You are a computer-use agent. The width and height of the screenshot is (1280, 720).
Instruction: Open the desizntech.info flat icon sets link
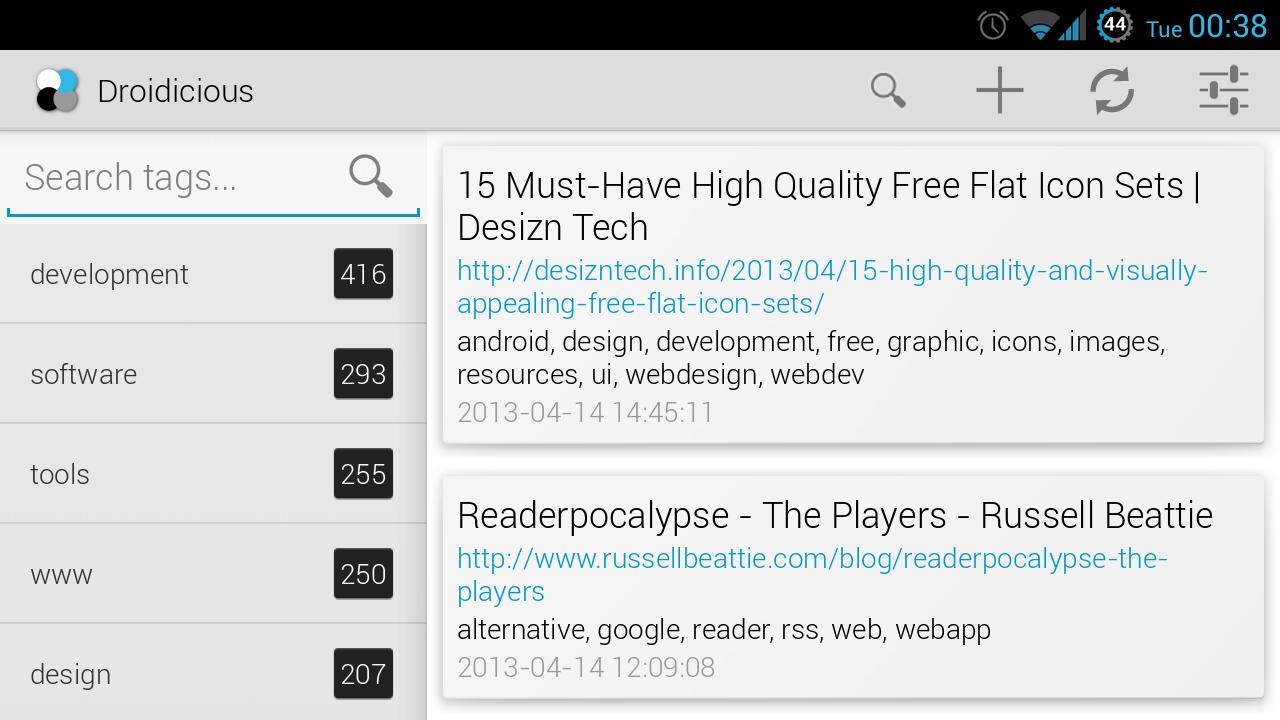pos(830,286)
